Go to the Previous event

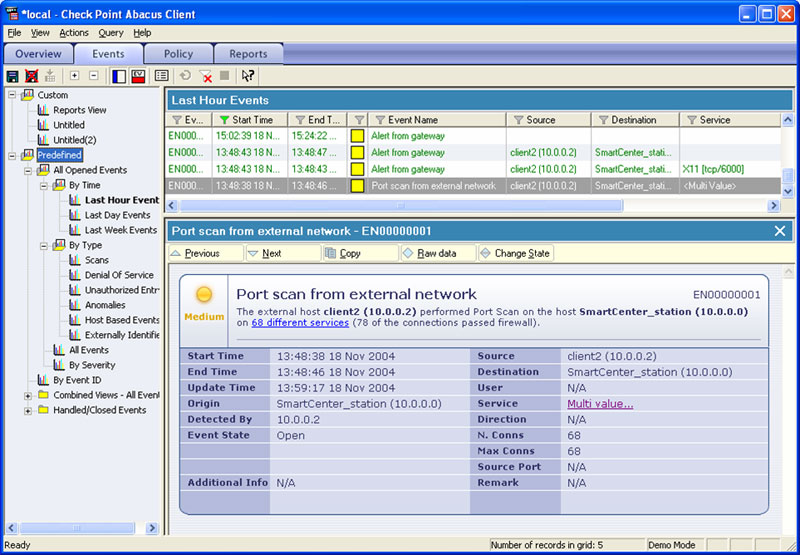click(206, 254)
